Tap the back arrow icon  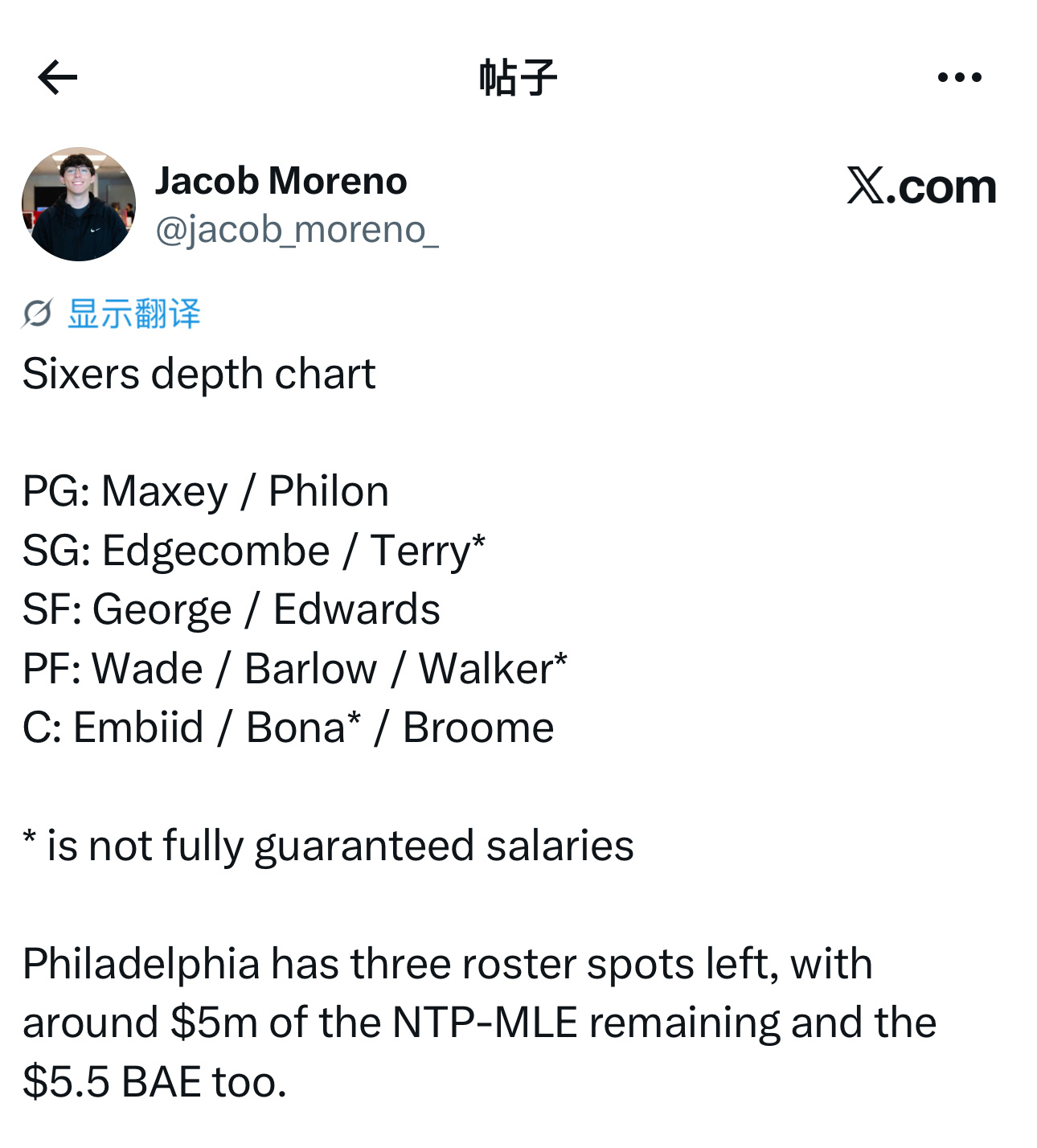click(x=58, y=77)
